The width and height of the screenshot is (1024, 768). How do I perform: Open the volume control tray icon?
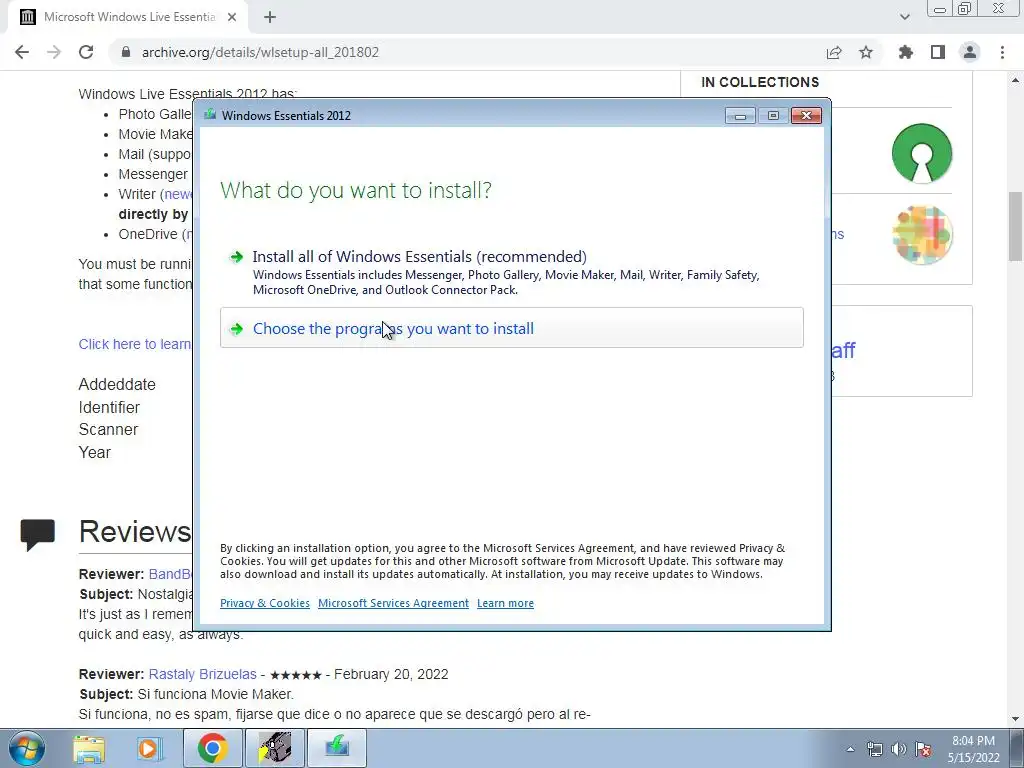(899, 749)
